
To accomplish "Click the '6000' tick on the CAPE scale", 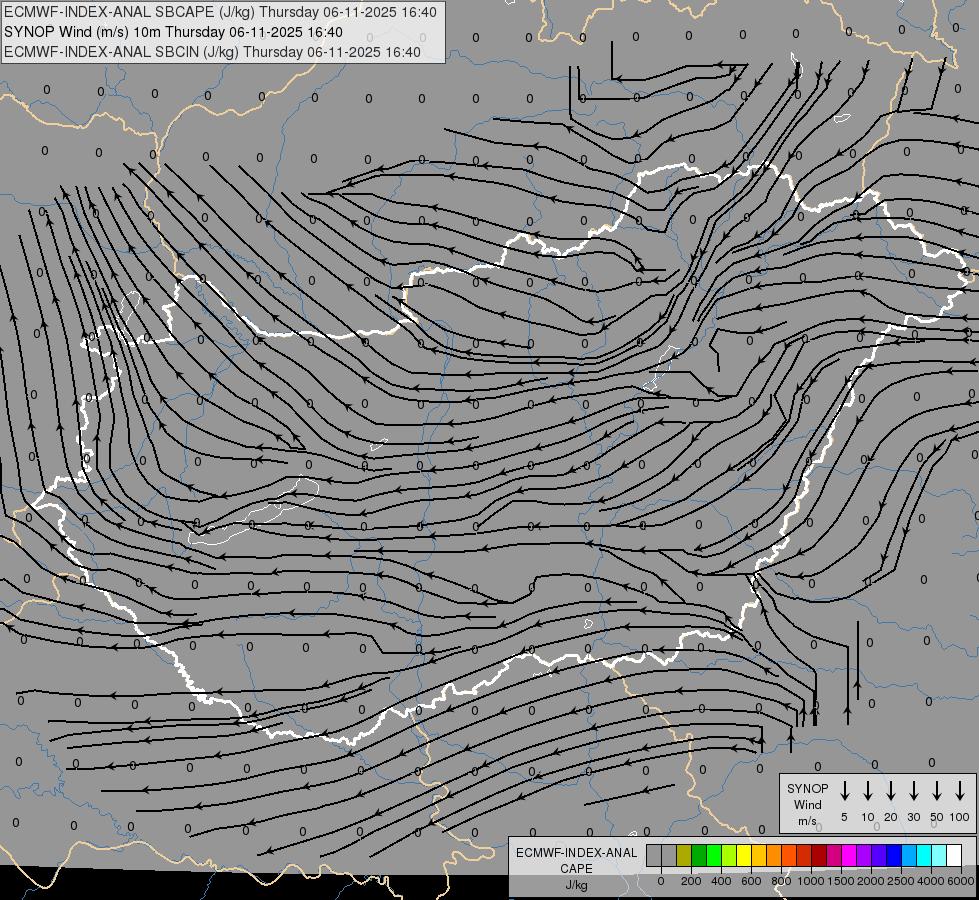I will click(x=961, y=881).
